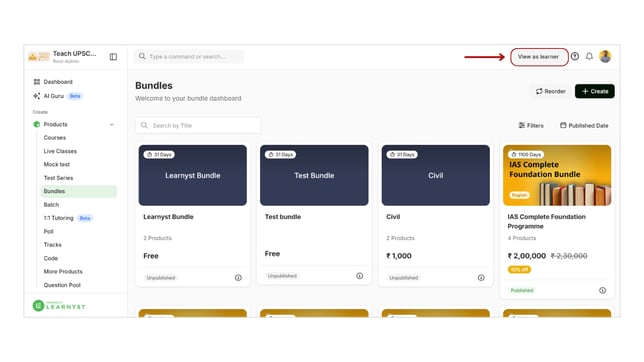Focus the Type a command or search field

[189, 56]
